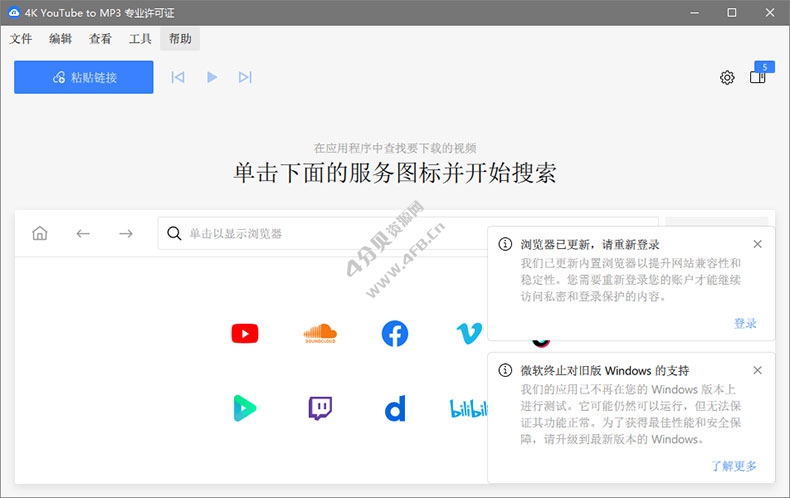Open the settings gear icon
The width and height of the screenshot is (790, 498).
coord(727,78)
